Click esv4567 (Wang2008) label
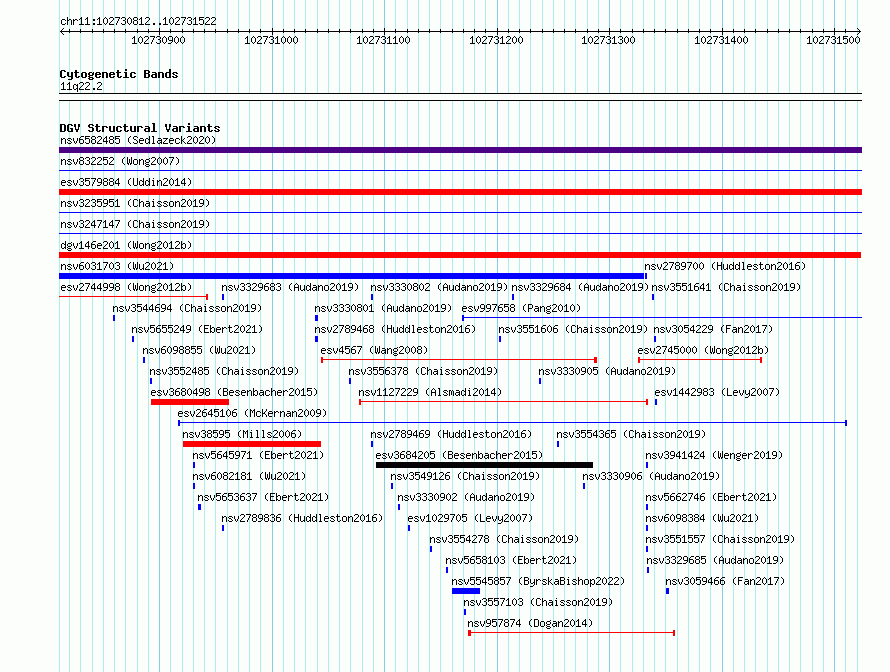Screen dimensions: 890x672 coord(374,350)
